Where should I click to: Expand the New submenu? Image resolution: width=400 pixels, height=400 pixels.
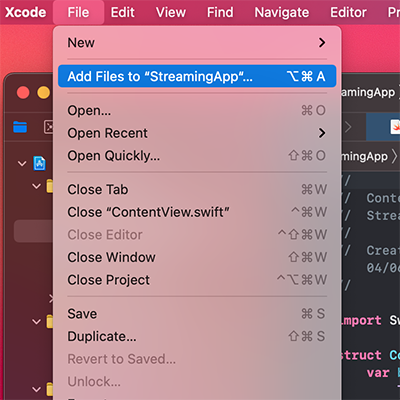[197, 43]
